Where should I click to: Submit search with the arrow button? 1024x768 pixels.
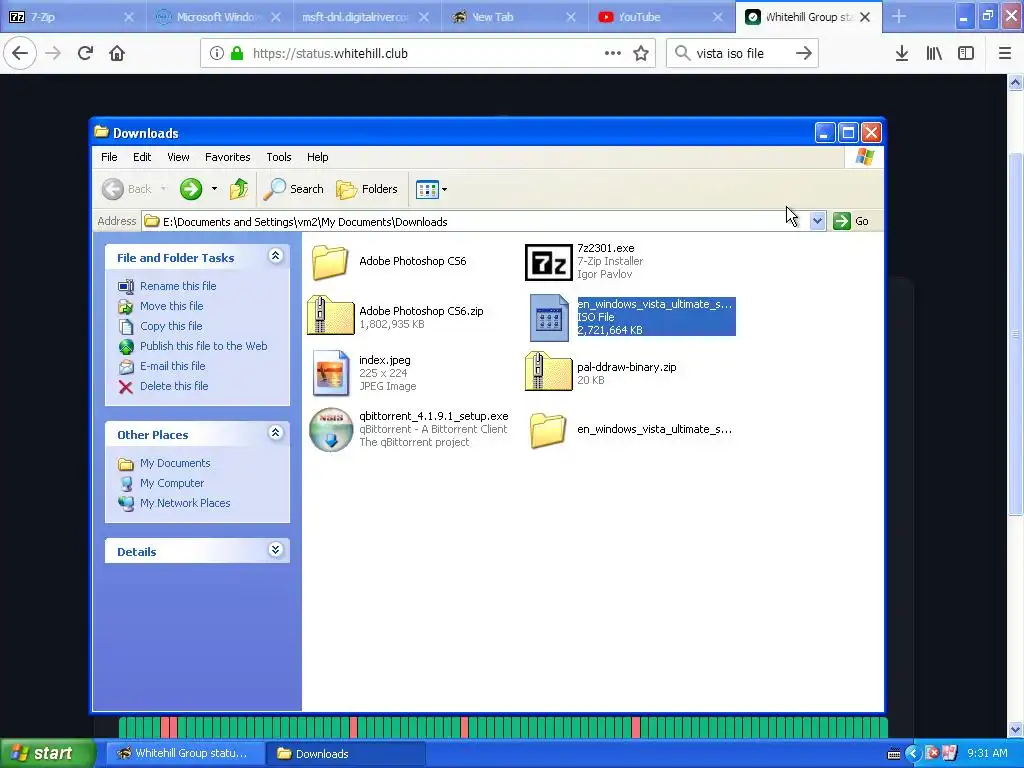804,54
